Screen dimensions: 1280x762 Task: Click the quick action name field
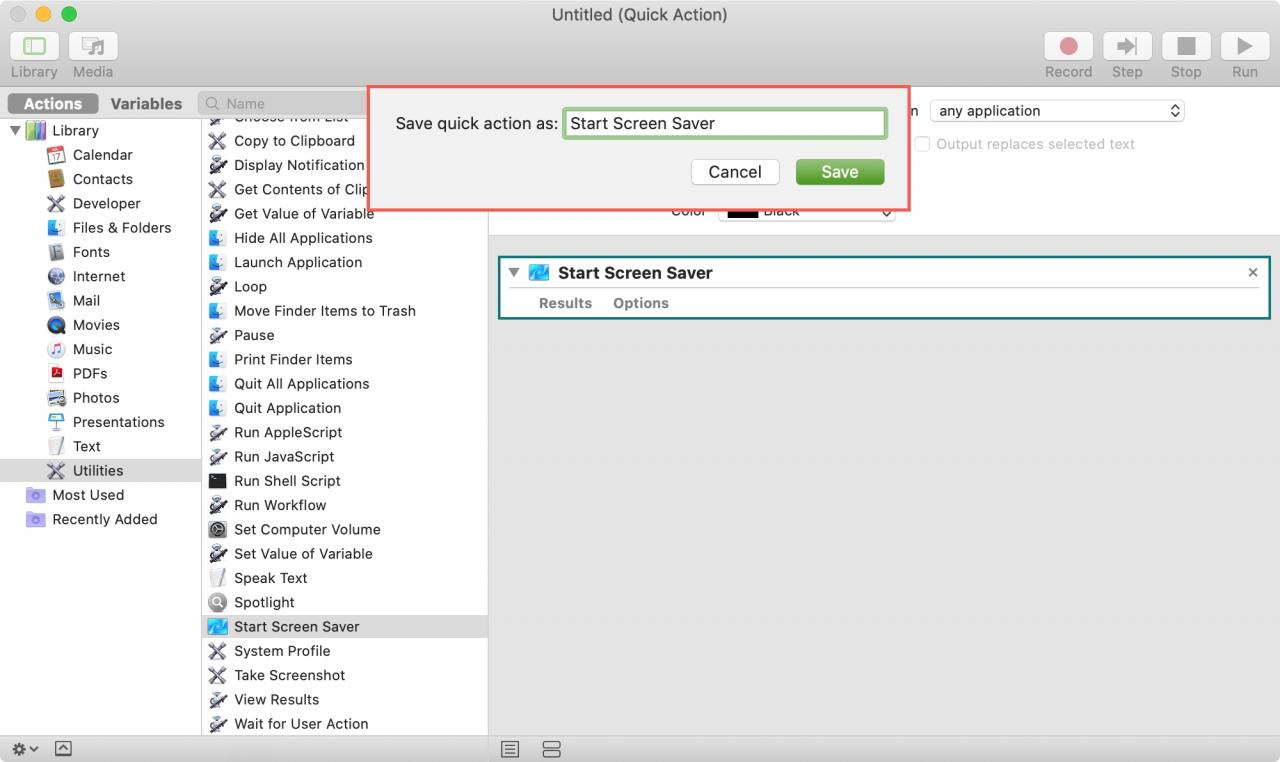(x=725, y=123)
